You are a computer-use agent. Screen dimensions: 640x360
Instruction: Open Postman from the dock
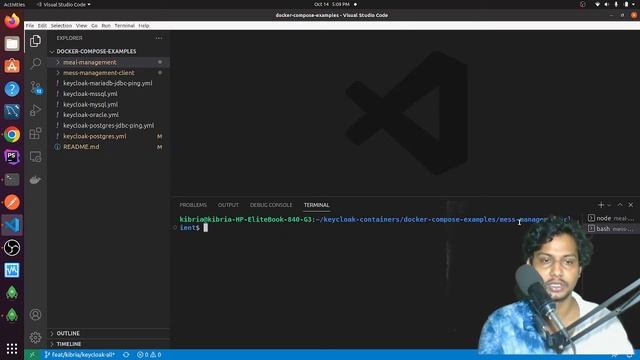click(x=12, y=202)
